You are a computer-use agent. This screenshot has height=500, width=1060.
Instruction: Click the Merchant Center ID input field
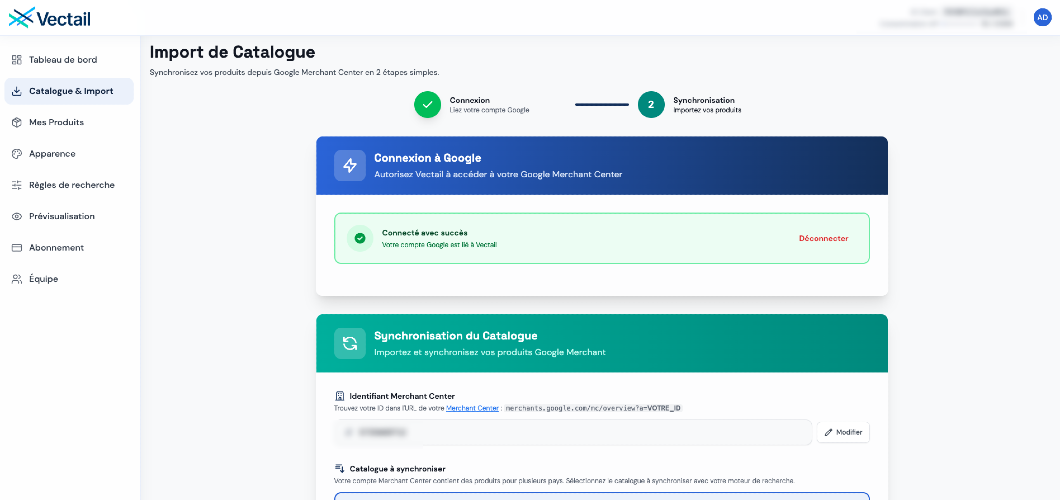[573, 432]
